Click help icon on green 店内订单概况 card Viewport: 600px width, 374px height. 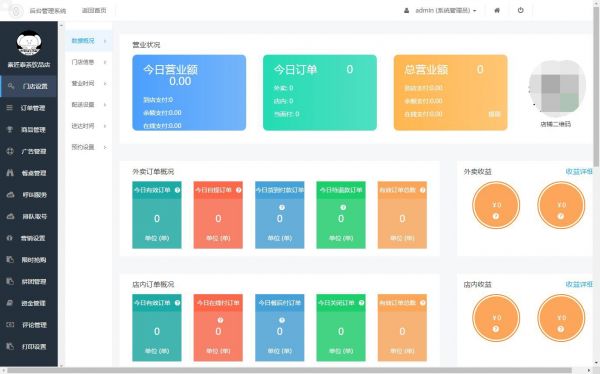pos(361,303)
